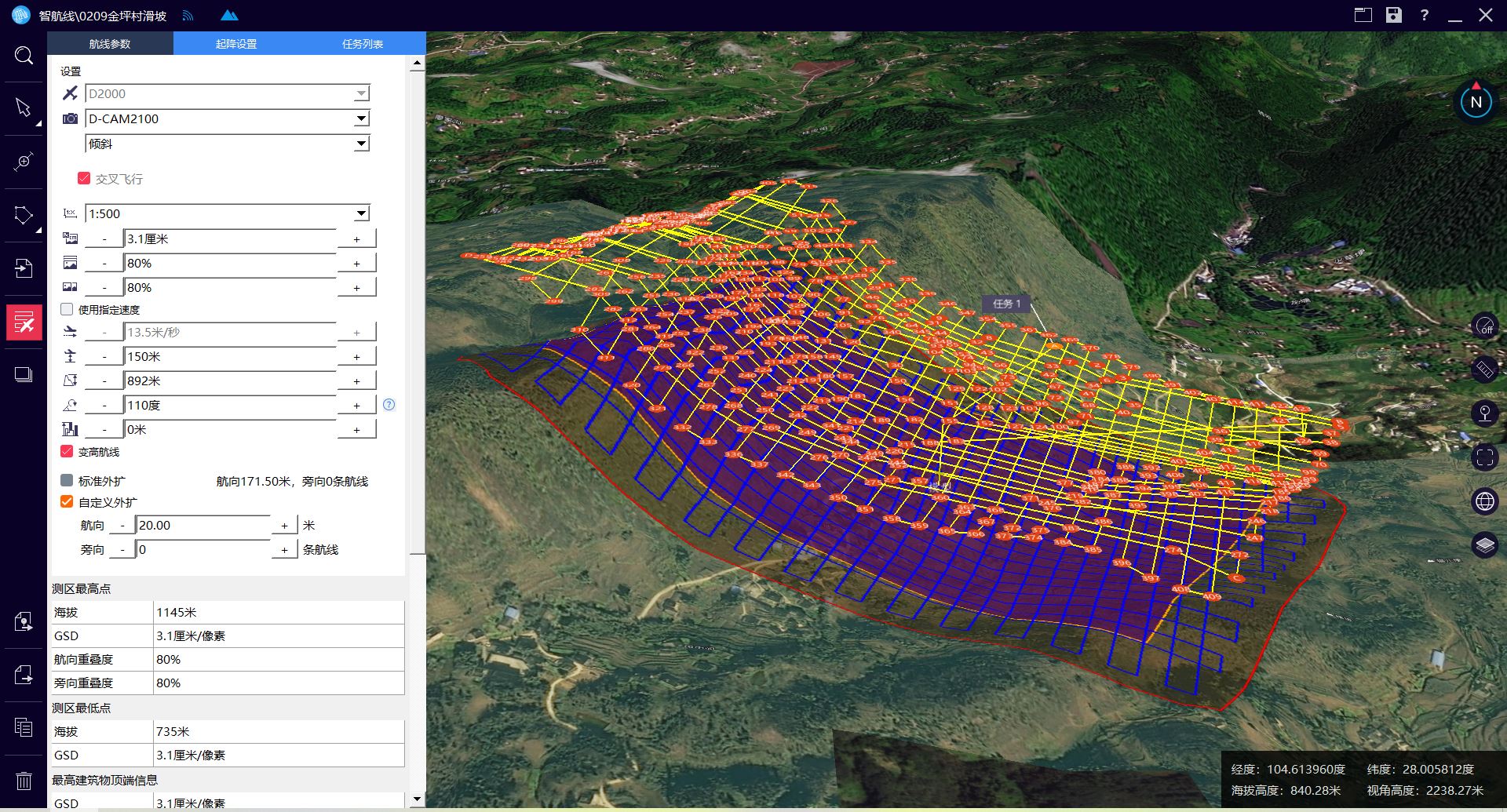Open the help question mark in title bar
The width and height of the screenshot is (1507, 812).
pos(1424,15)
